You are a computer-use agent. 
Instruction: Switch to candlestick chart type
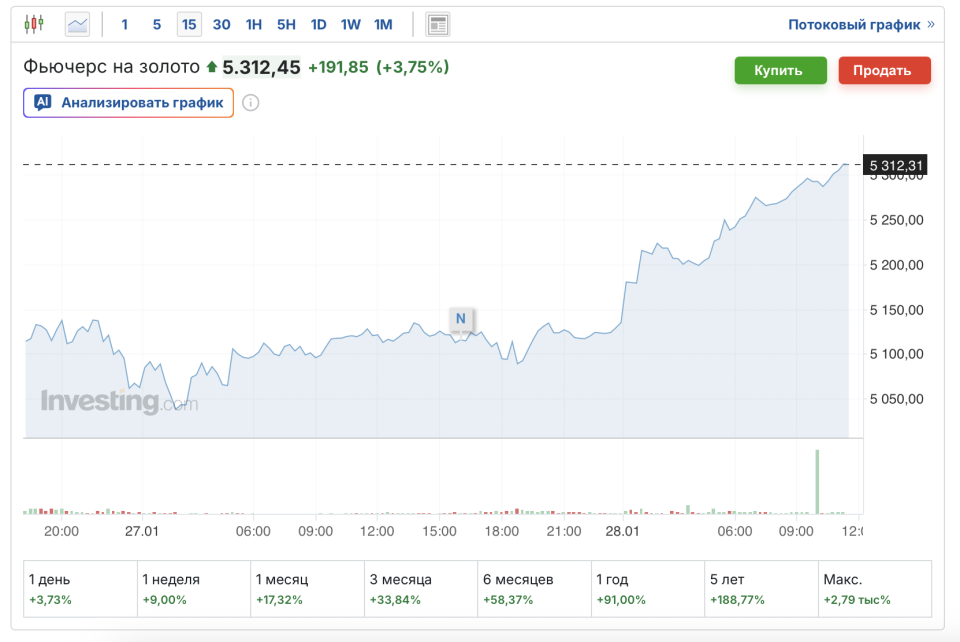pyautogui.click(x=35, y=24)
